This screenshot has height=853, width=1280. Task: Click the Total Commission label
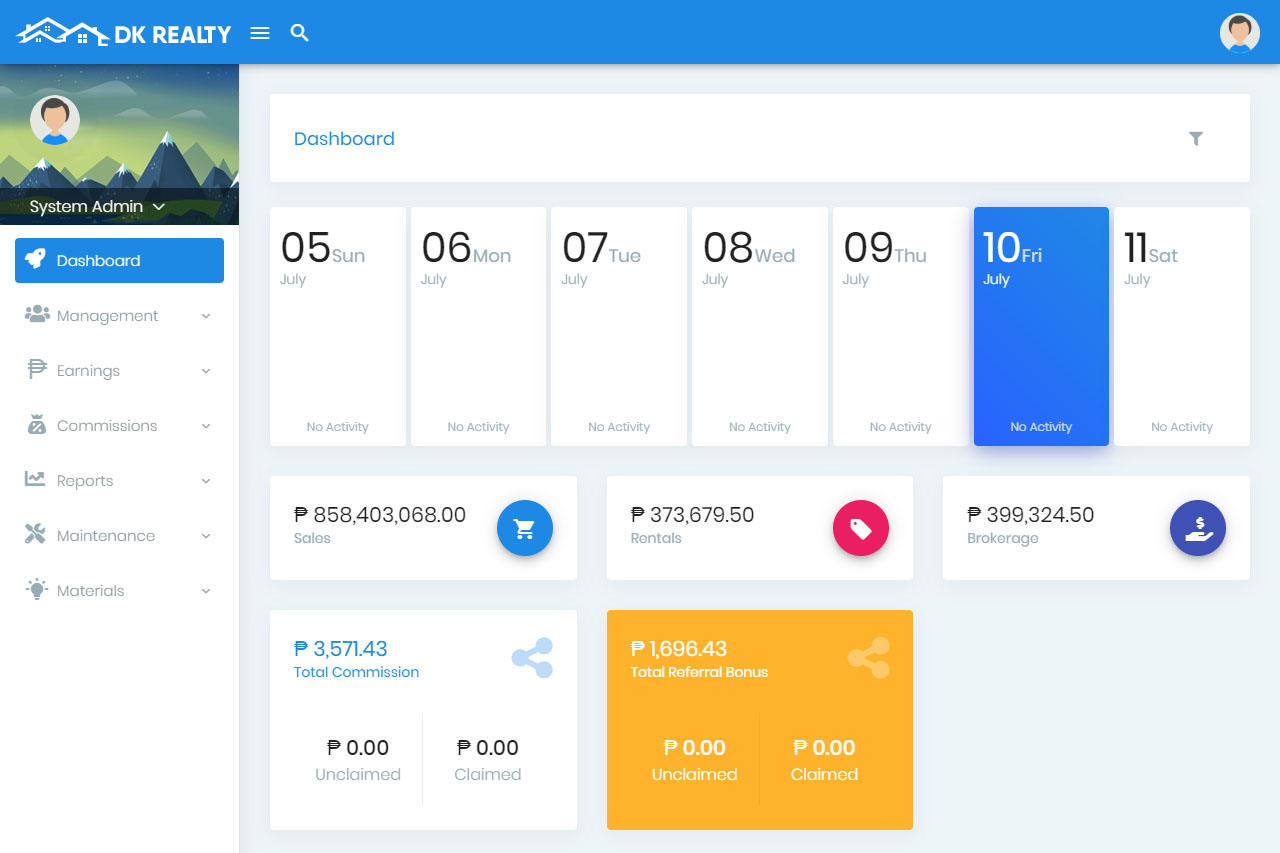click(x=356, y=672)
